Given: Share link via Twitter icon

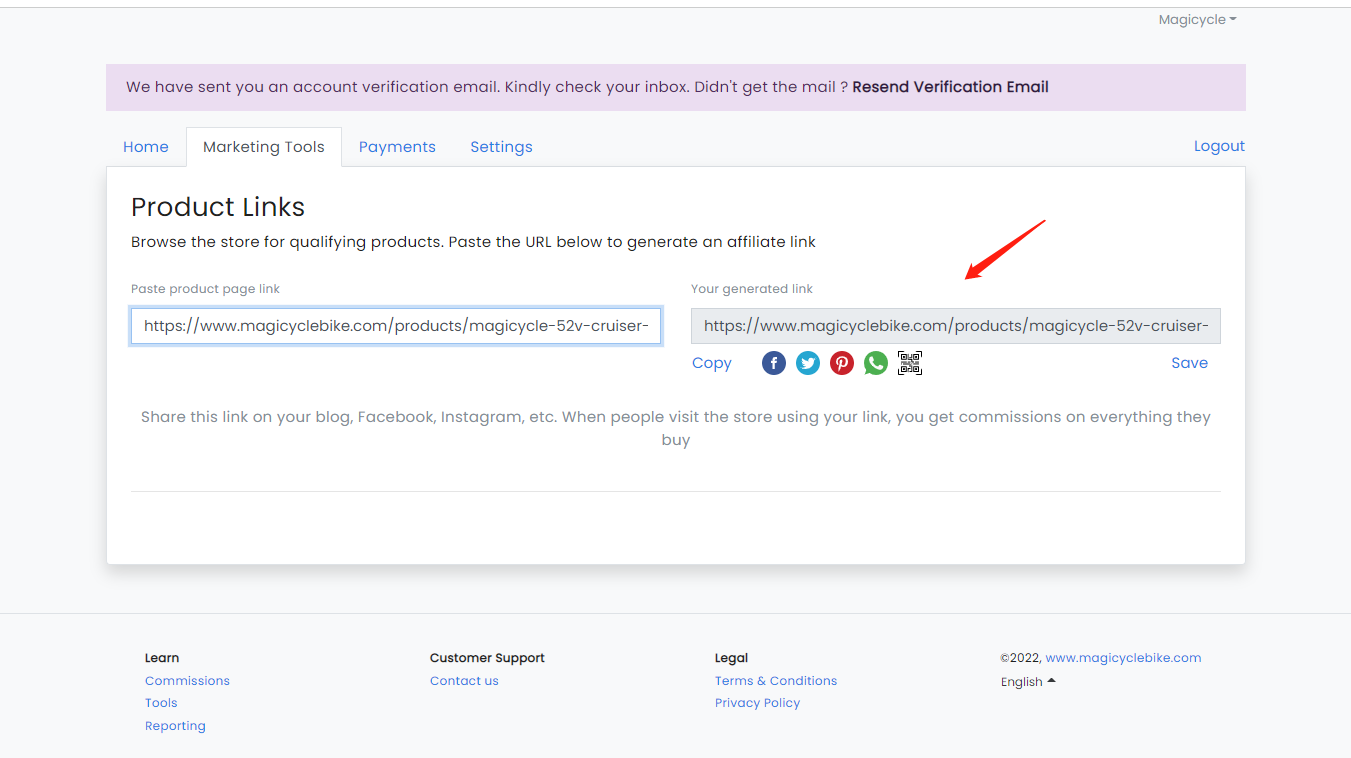Looking at the screenshot, I should (x=808, y=363).
